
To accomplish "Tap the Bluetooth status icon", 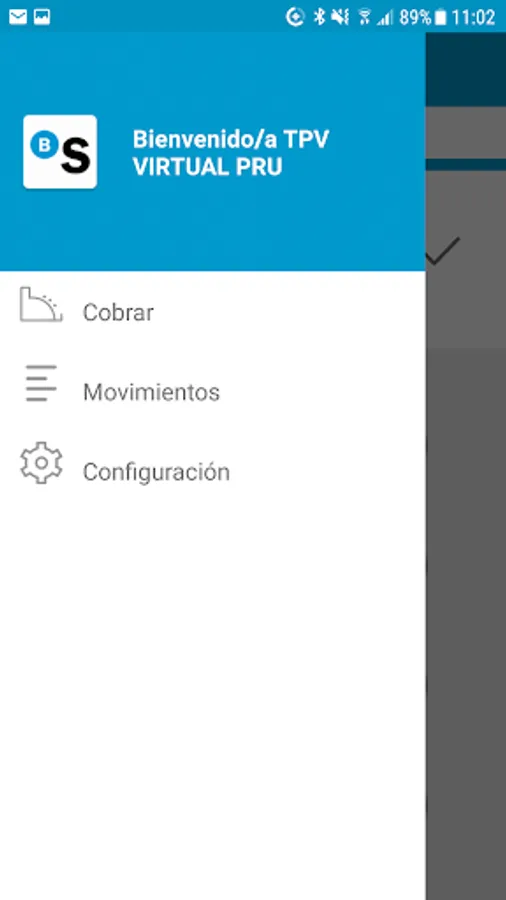I will point(319,17).
